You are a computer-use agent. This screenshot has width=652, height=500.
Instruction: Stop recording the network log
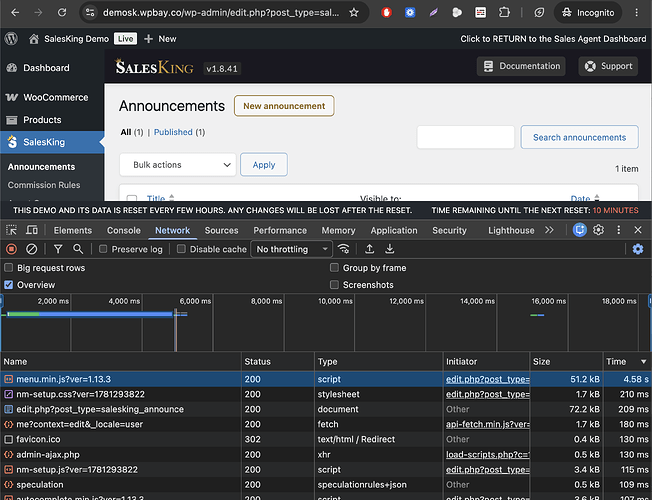click(11, 249)
